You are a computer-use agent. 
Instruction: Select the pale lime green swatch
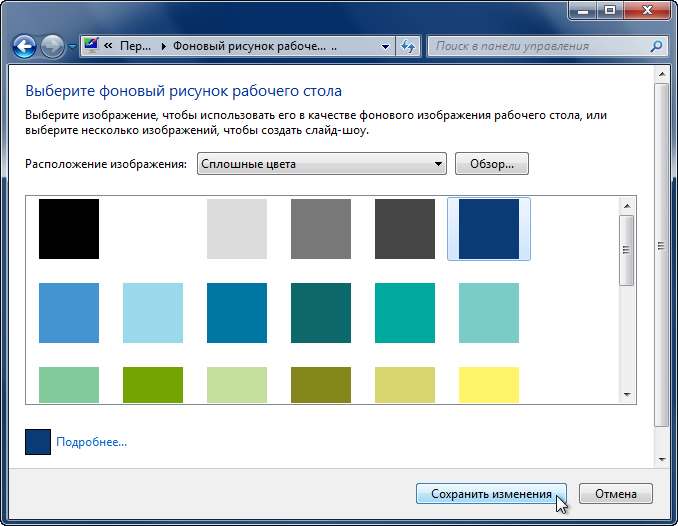click(x=237, y=385)
